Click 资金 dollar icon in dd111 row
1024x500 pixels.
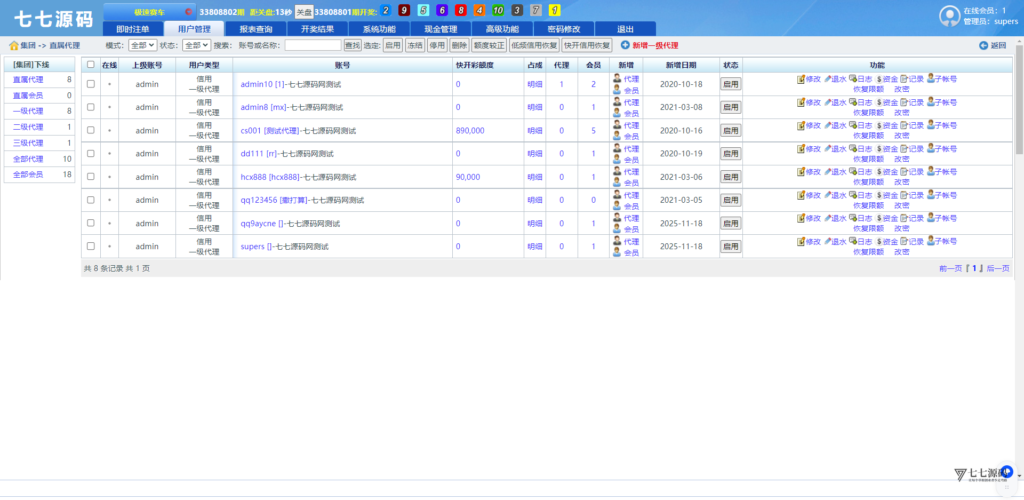pyautogui.click(x=878, y=149)
